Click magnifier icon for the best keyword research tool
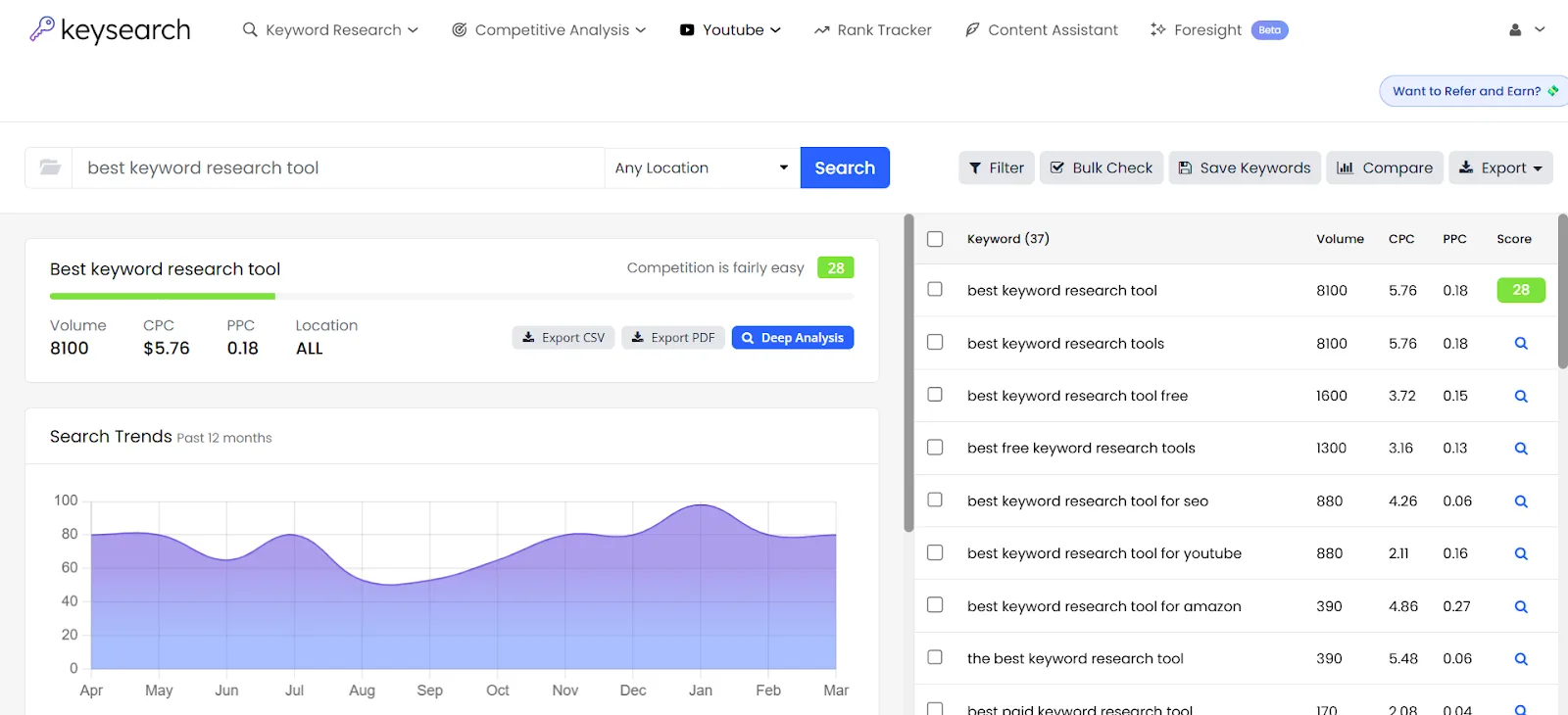 (1521, 659)
